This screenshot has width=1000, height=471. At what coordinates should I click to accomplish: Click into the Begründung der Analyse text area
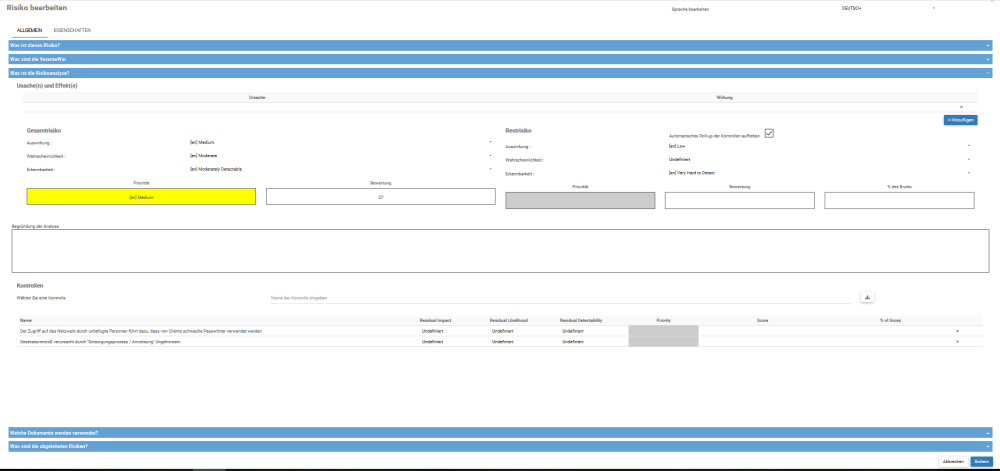point(500,251)
